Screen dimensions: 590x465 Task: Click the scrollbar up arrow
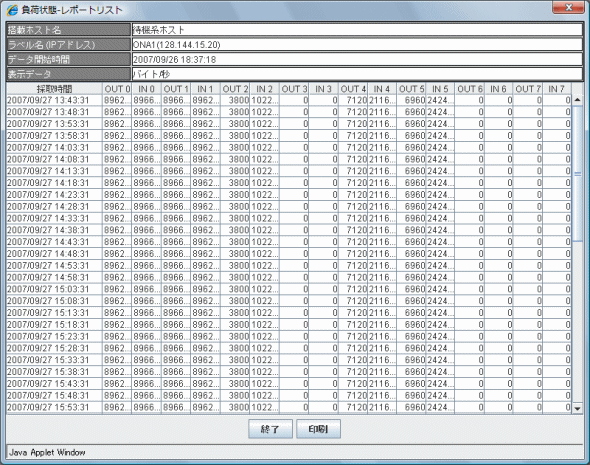pyautogui.click(x=578, y=100)
